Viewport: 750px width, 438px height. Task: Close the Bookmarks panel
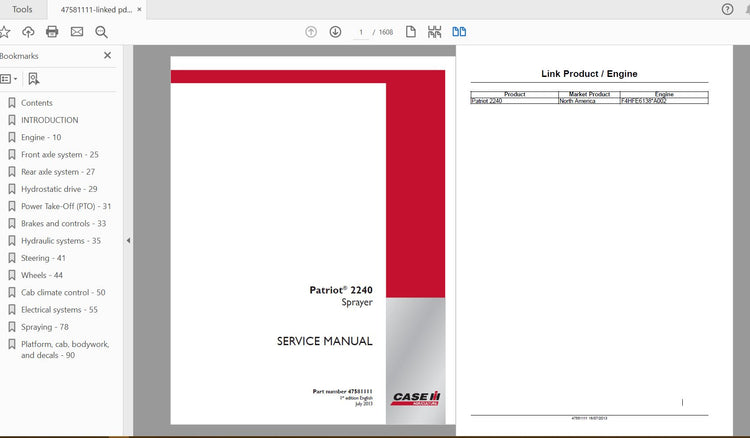pyautogui.click(x=108, y=55)
